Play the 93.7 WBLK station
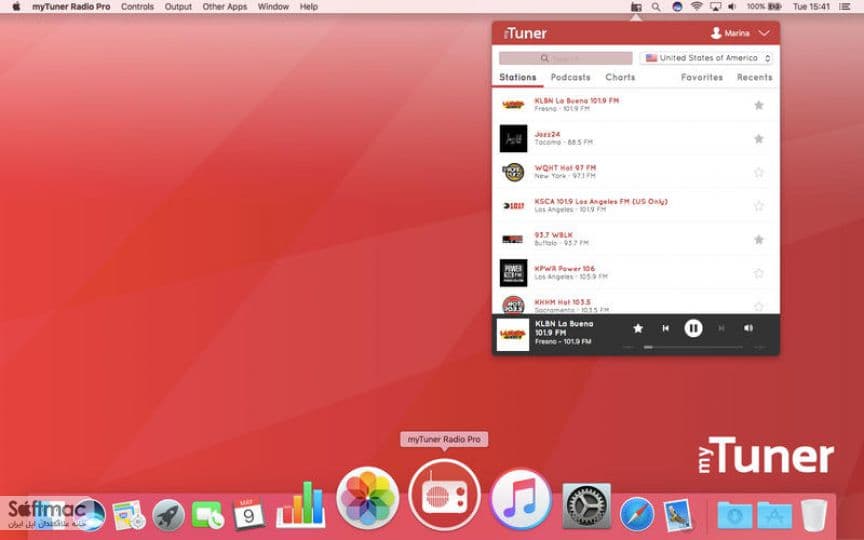The height and width of the screenshot is (540, 864). [x=635, y=239]
